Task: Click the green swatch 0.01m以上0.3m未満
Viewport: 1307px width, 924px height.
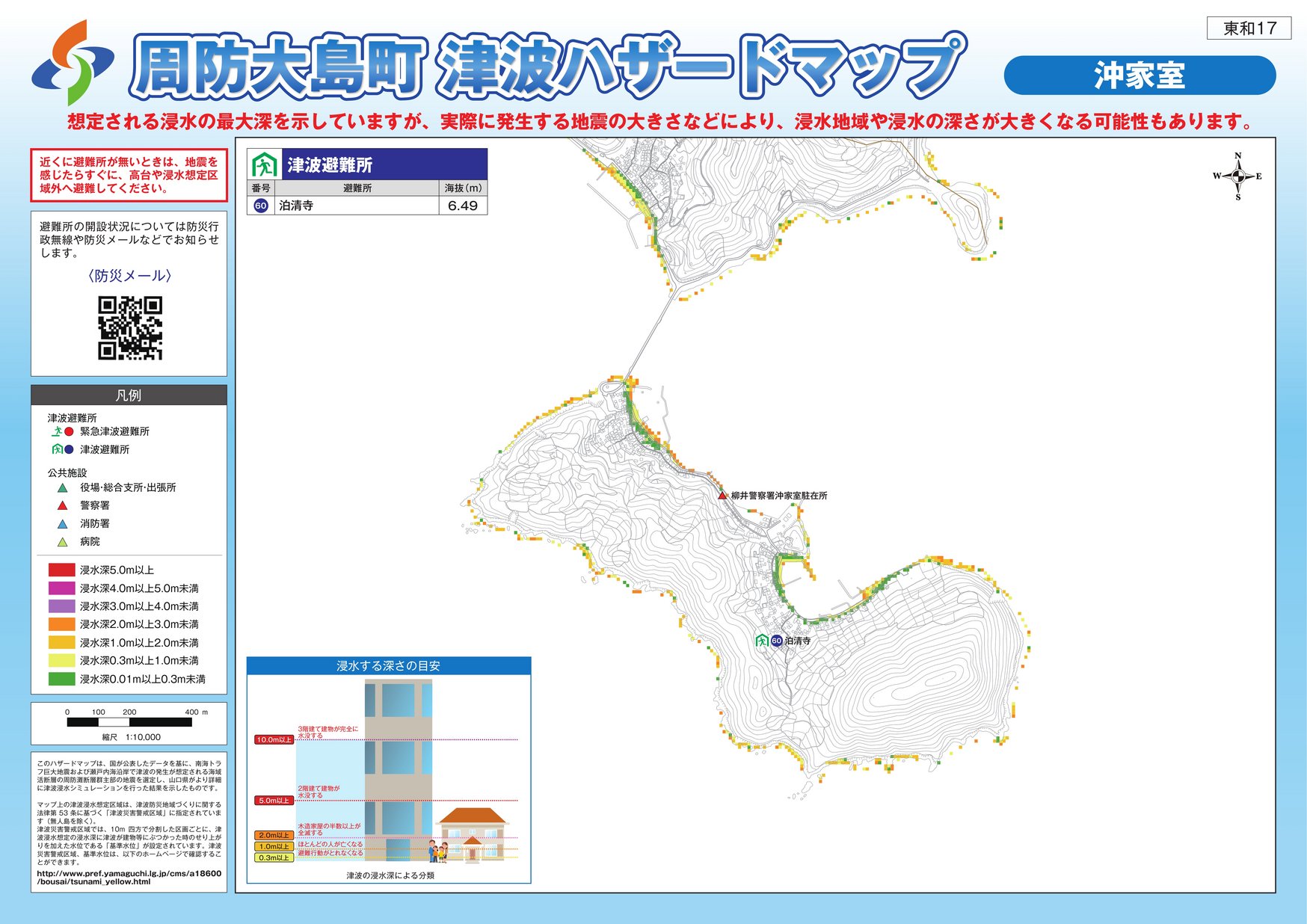Action: [62, 679]
